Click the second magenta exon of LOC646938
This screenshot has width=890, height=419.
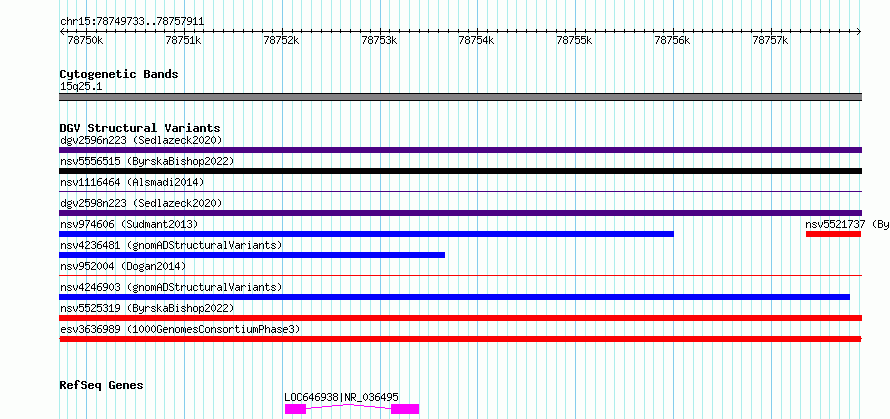pos(405,409)
